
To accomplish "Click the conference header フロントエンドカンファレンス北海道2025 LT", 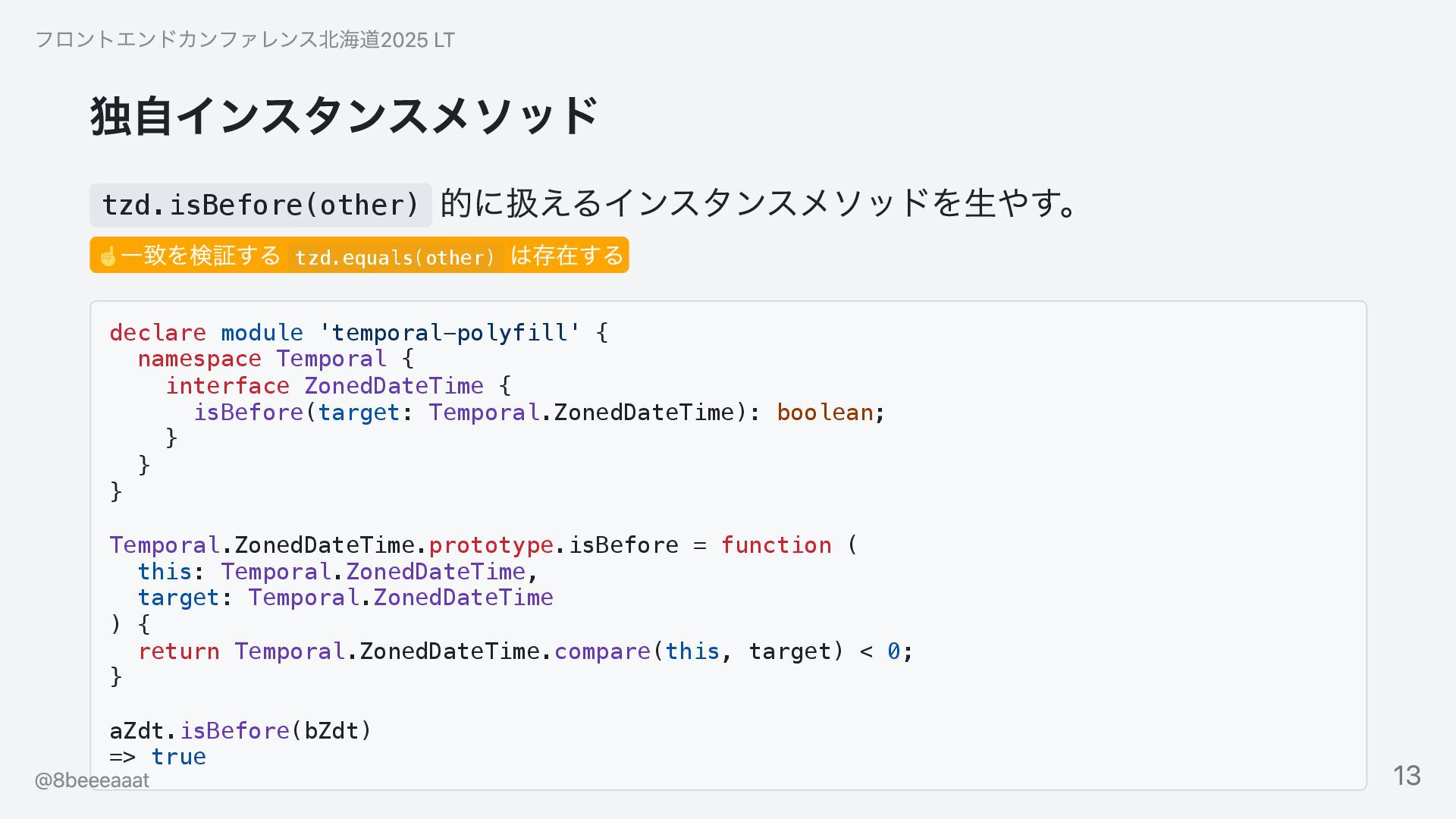I will (x=245, y=39).
